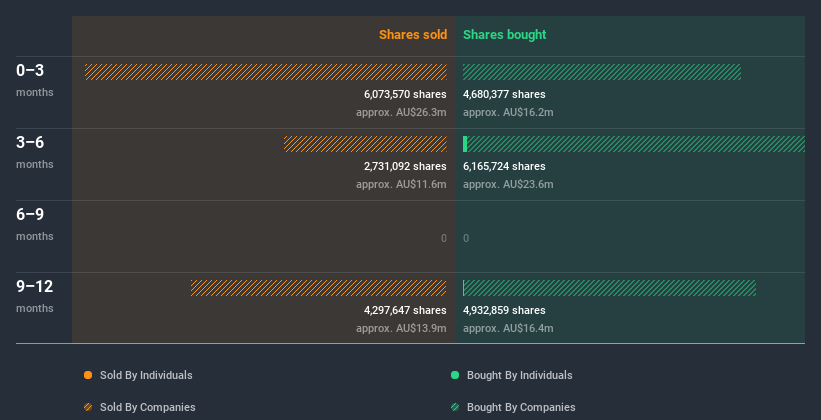This screenshot has height=420, width=821.
Task: Click the 4,297,647 shares value
Action: (405, 311)
